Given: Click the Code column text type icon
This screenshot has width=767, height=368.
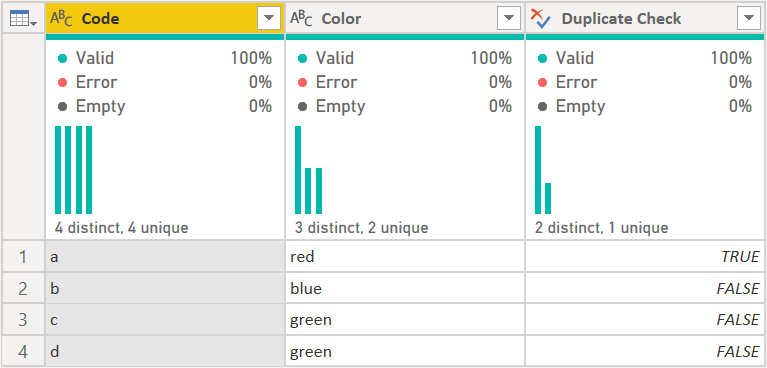Looking at the screenshot, I should (61, 19).
